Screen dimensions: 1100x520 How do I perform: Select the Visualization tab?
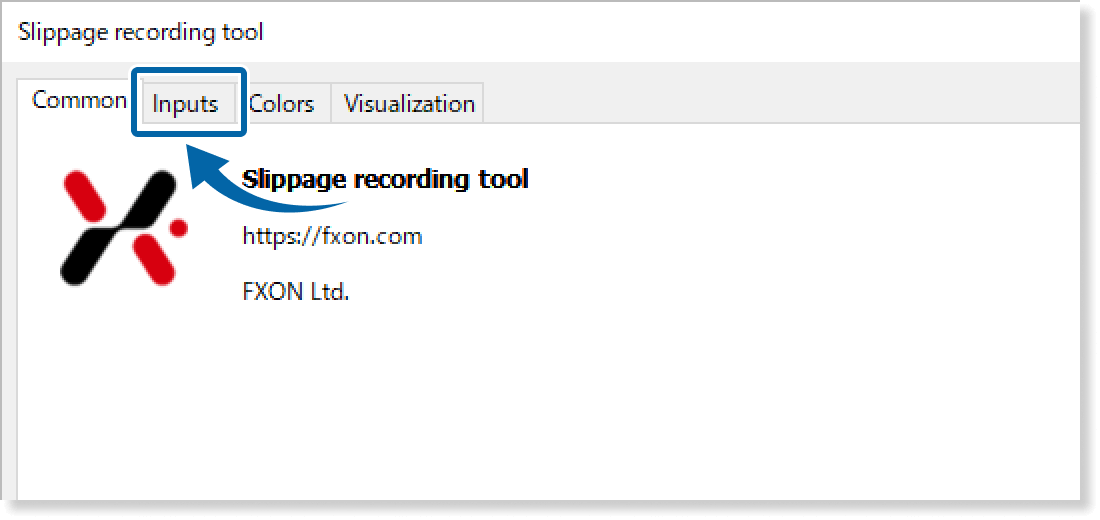point(409,104)
